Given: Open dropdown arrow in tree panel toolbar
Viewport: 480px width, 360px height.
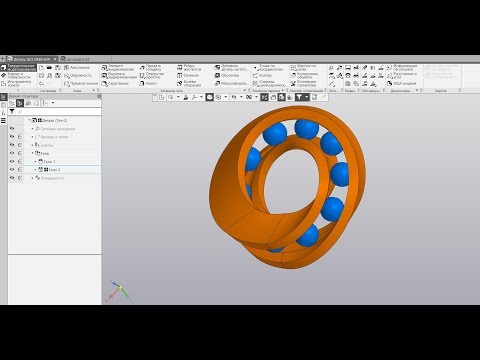Looking at the screenshot, I should (x=53, y=103).
